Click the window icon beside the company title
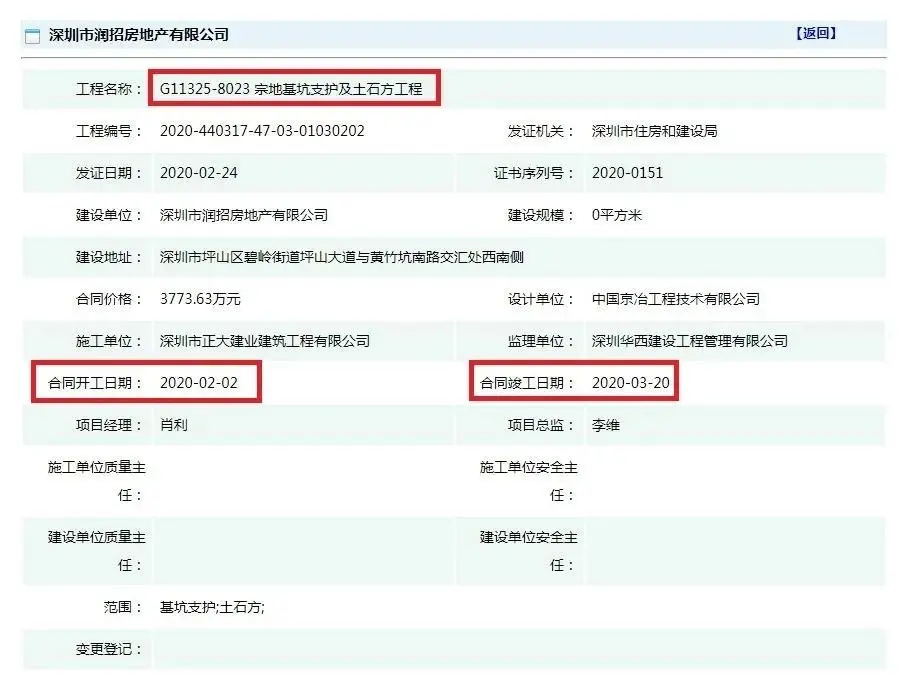Viewport: 919px width, 683px height. point(33,36)
